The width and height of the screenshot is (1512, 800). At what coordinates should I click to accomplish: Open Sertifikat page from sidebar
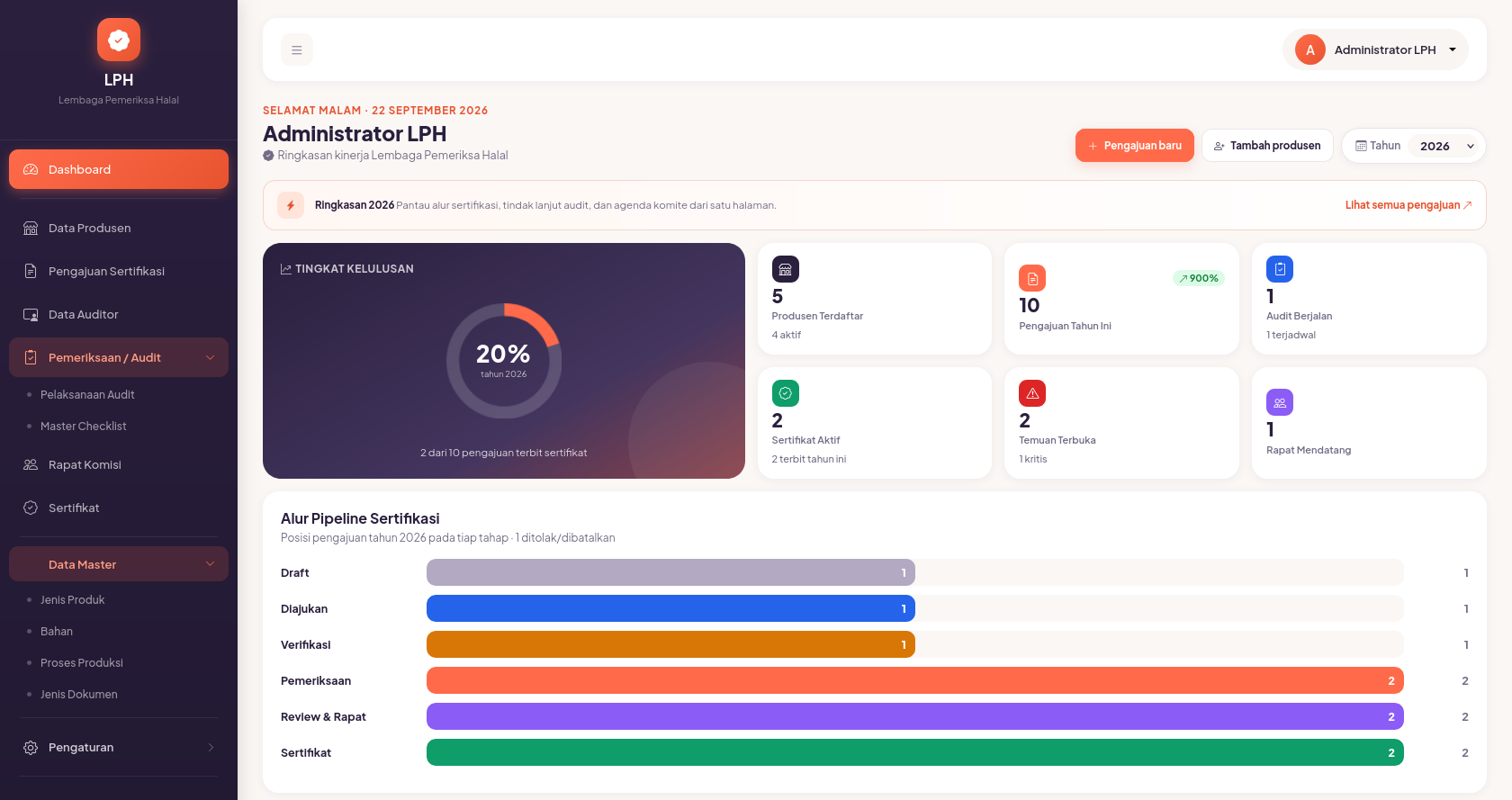tap(119, 508)
